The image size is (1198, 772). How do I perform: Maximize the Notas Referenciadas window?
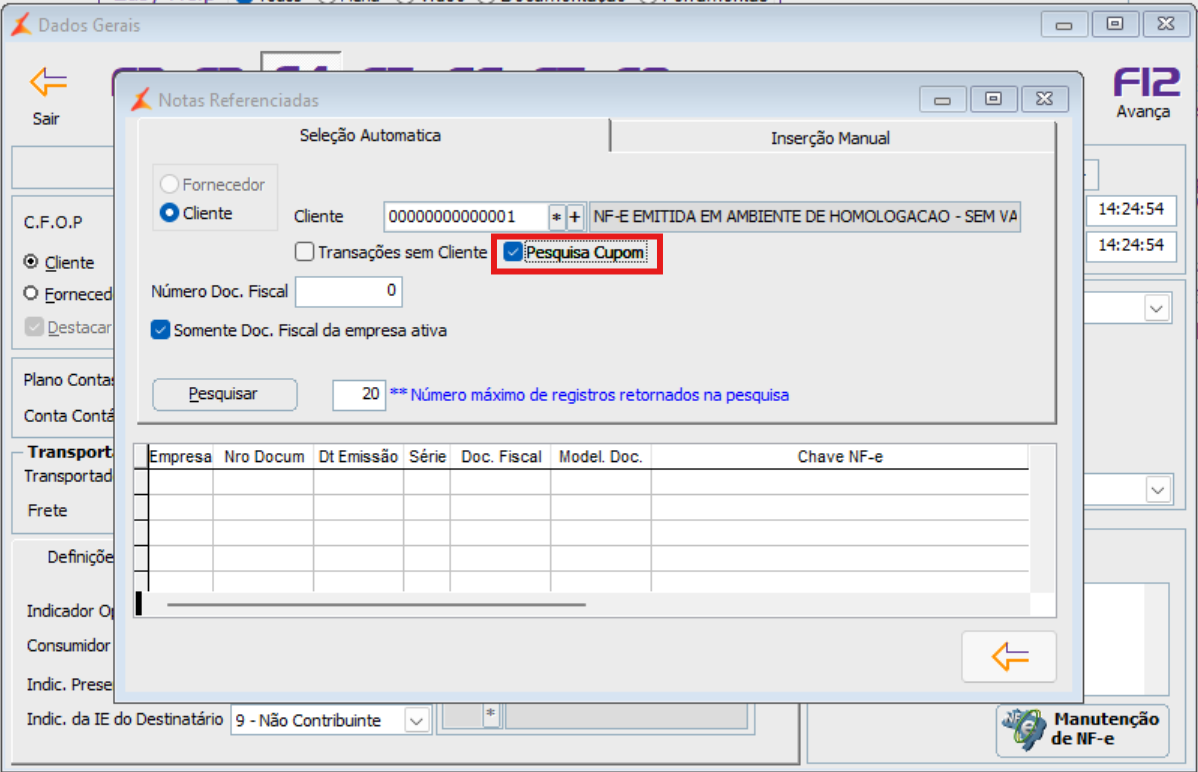[x=993, y=99]
